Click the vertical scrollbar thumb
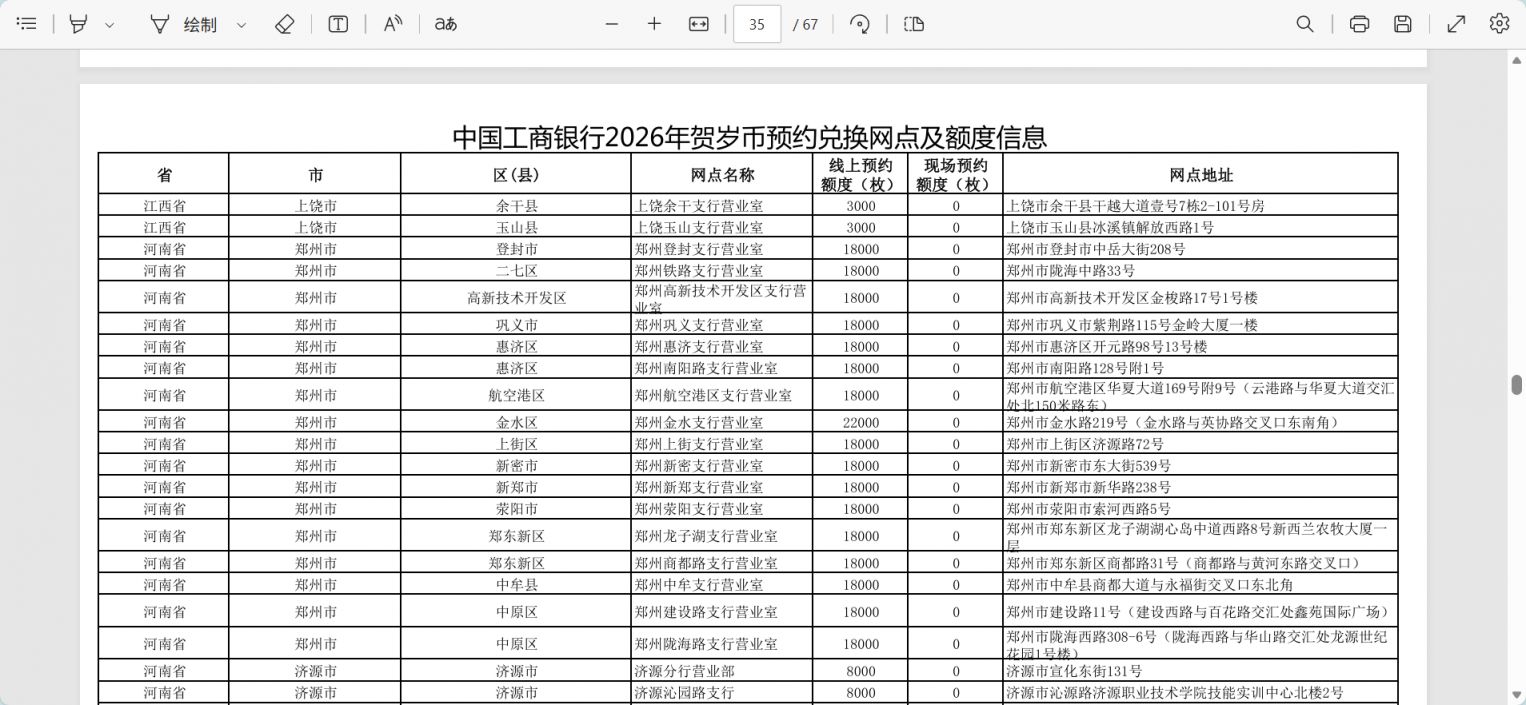Image resolution: width=1526 pixels, height=705 pixels. click(1516, 385)
